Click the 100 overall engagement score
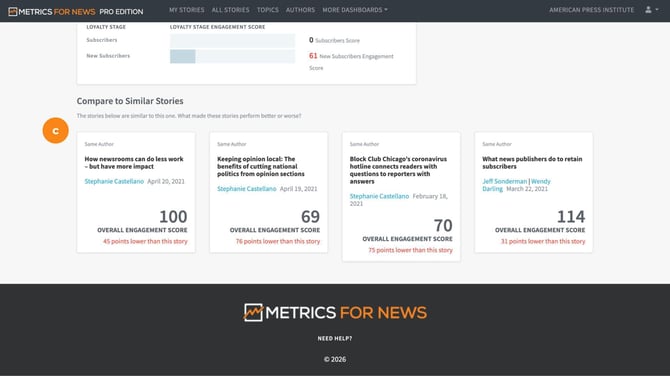Viewport: 670px width, 376px height. pos(173,217)
